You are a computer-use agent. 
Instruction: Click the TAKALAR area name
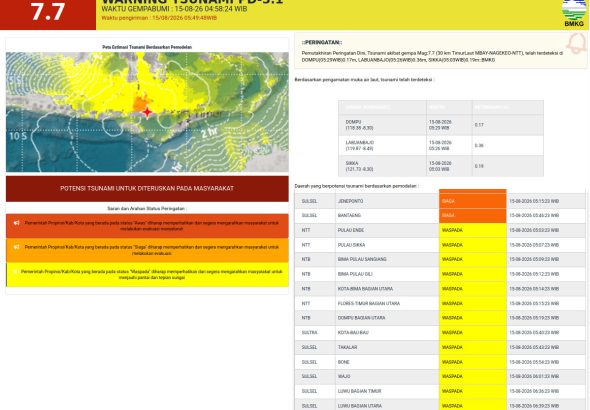[x=347, y=347]
